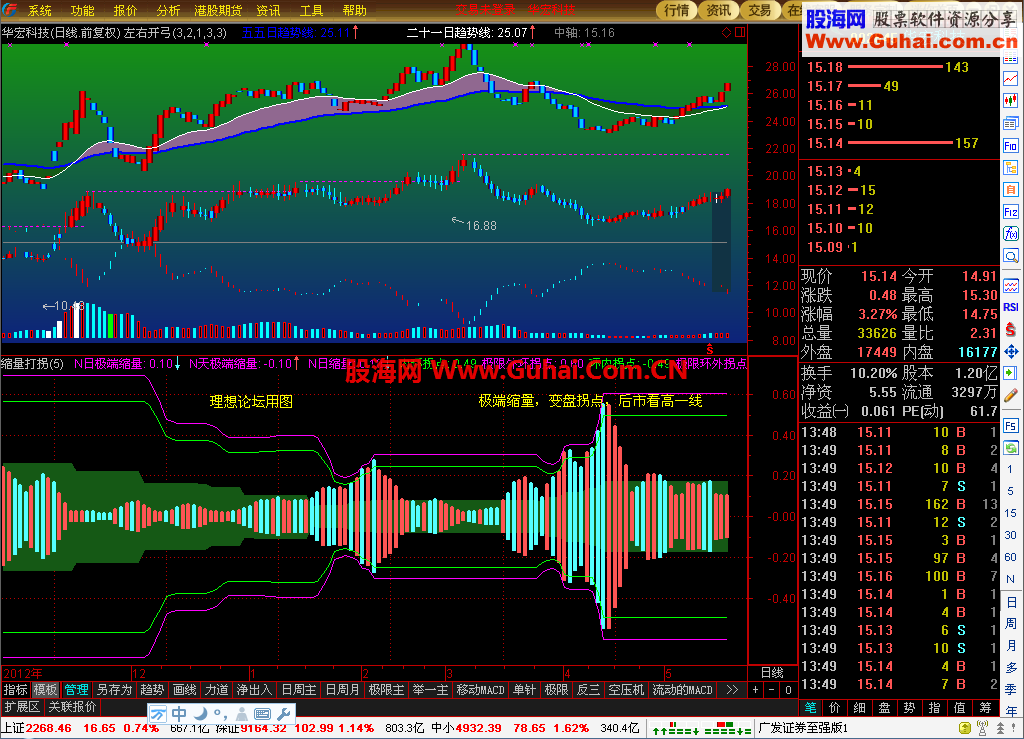Viewport: 1024px width, 739px height.
Task: Open the 报价 menu
Action: 125,10
